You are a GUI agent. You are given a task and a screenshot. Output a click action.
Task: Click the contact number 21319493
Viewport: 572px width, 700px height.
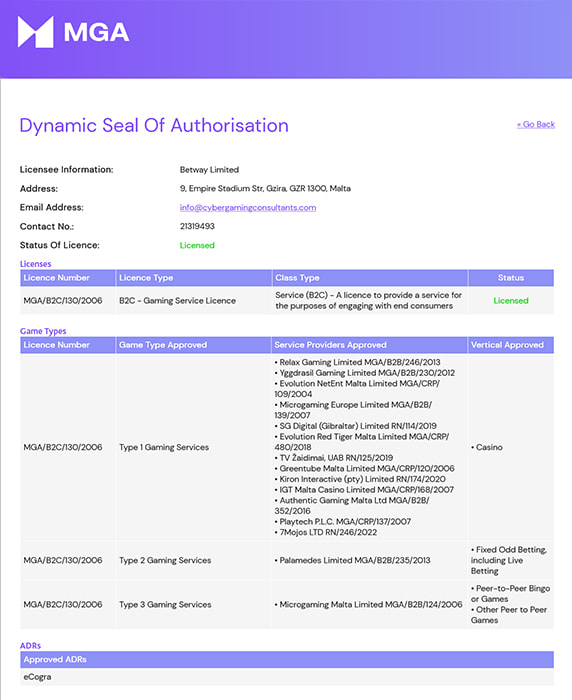197,226
